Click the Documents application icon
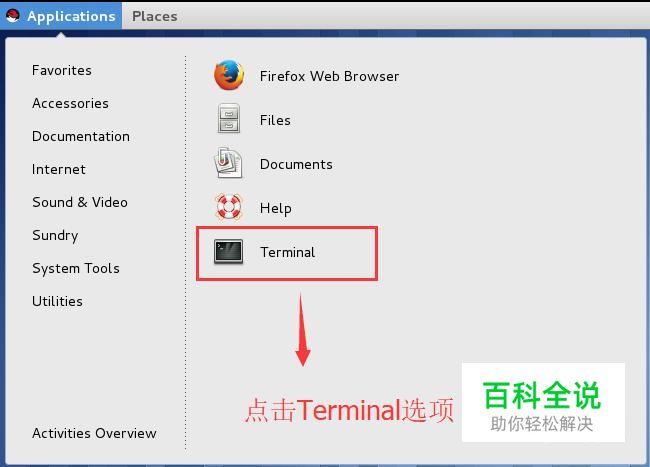Screen dimensions: 650x467 (228, 163)
